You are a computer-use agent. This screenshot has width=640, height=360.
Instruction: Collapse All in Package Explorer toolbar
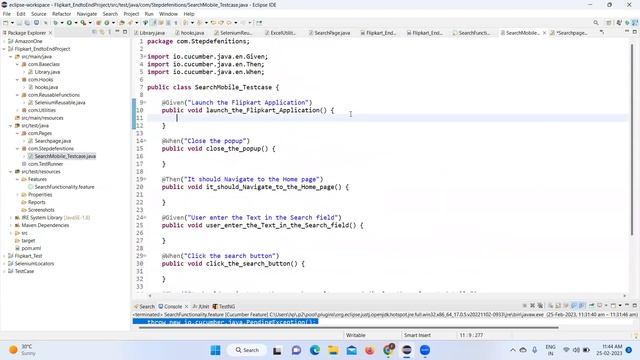point(94,32)
